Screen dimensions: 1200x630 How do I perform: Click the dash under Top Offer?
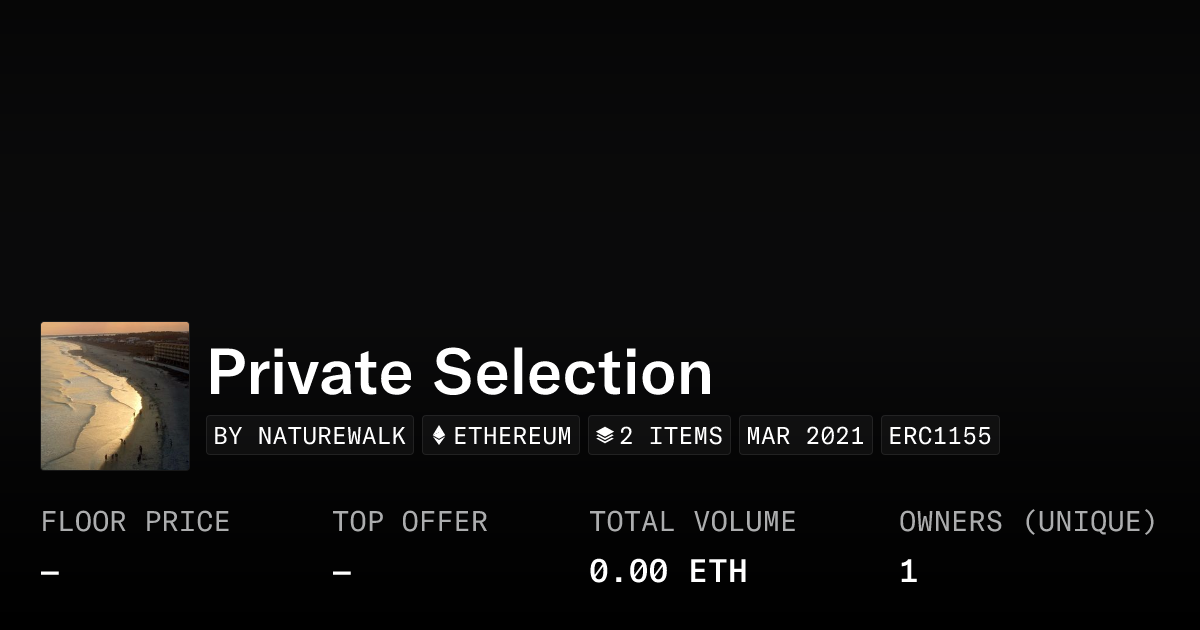(x=342, y=573)
